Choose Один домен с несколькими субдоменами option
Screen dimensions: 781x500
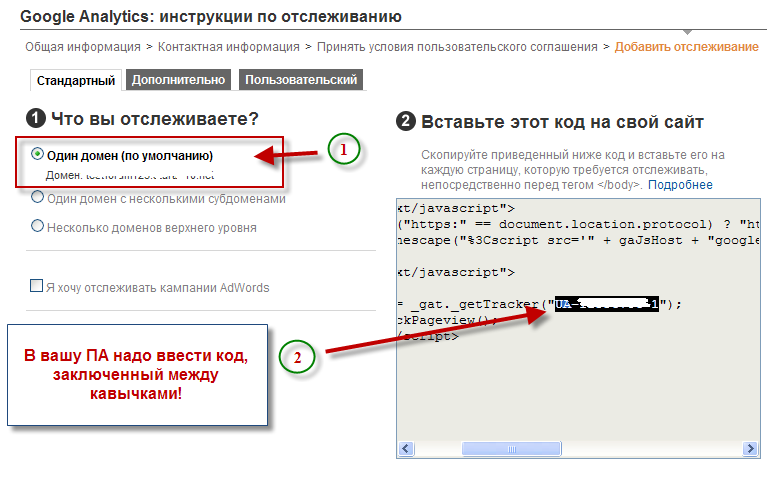(37, 197)
